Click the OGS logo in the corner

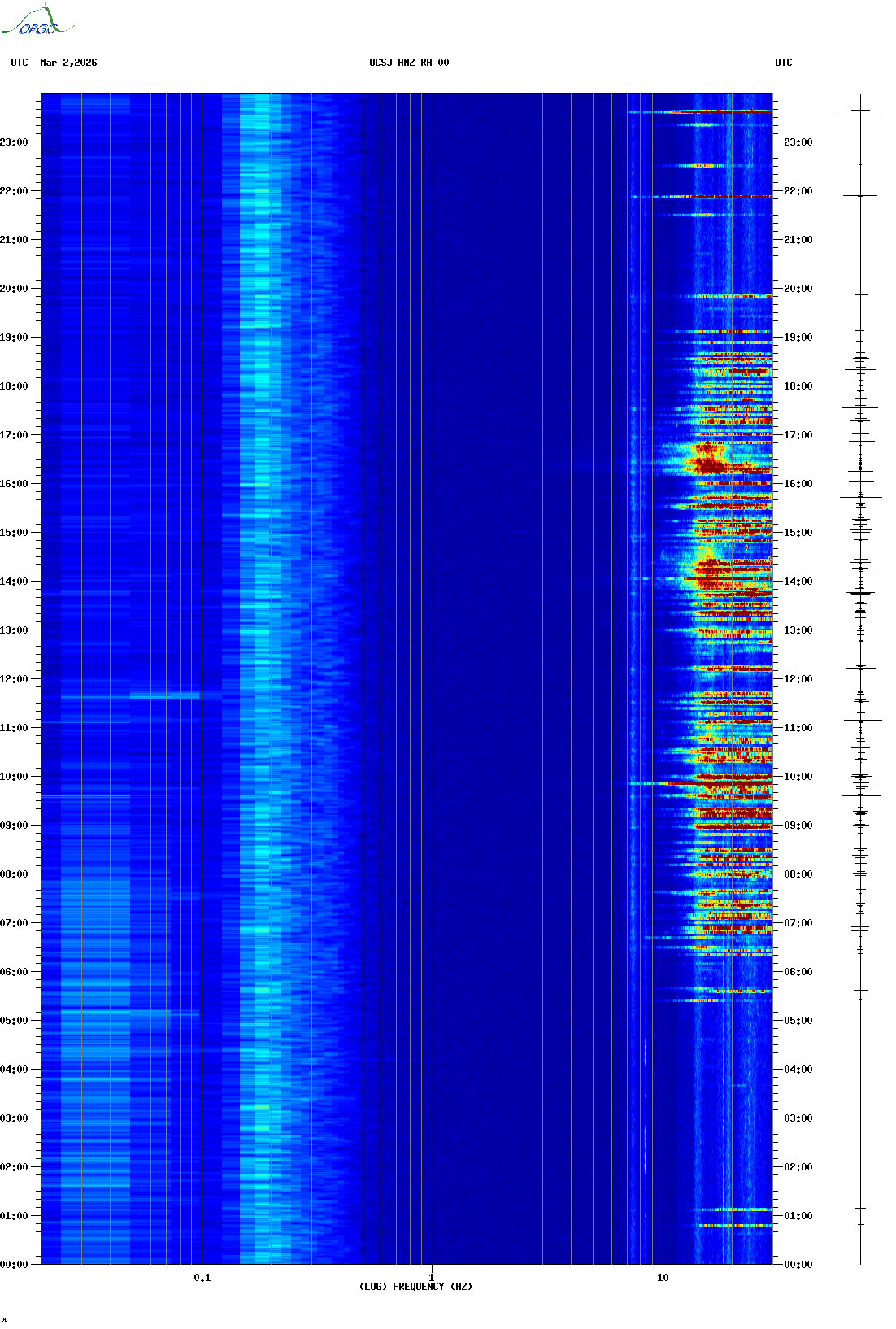[37, 20]
